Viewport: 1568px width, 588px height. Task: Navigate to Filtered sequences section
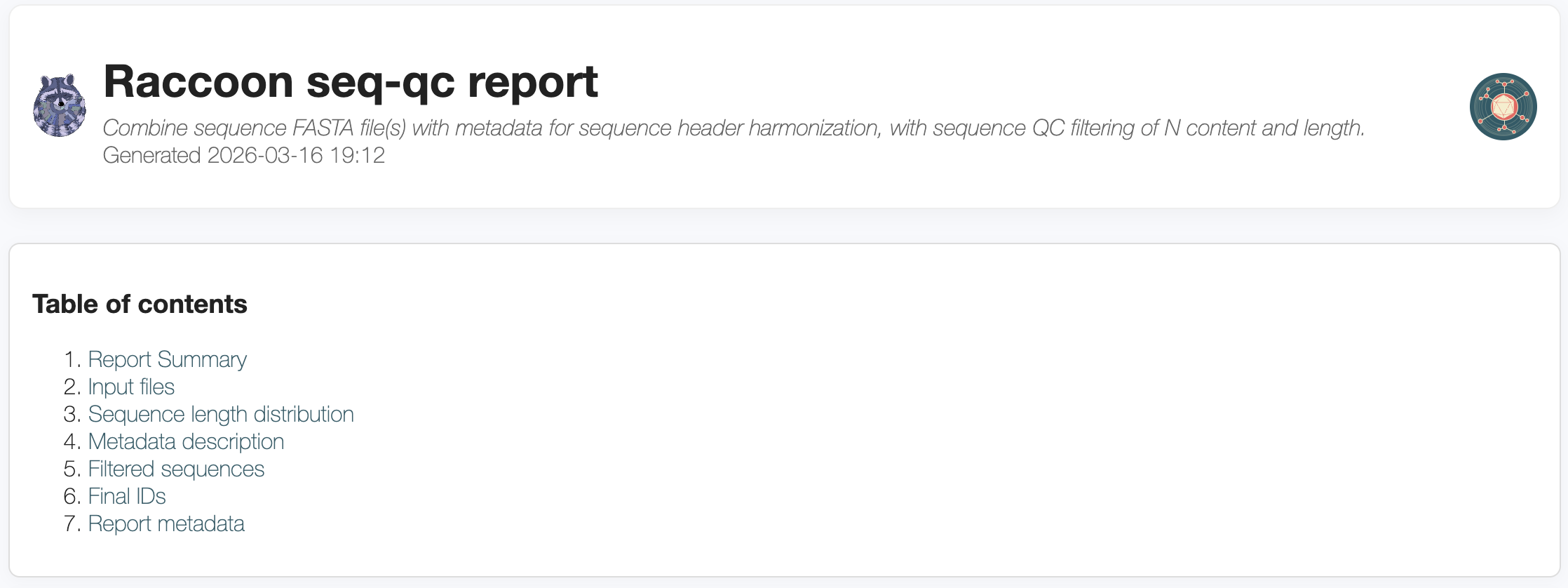[x=176, y=469]
